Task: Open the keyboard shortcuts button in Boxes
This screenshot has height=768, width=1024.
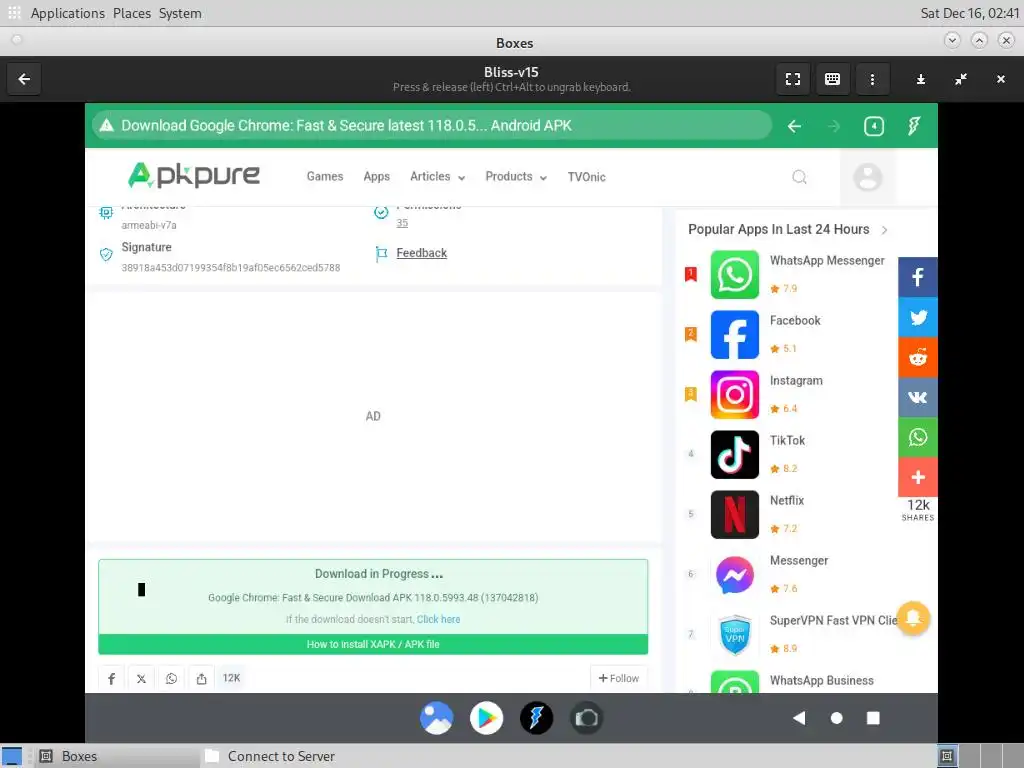Action: pyautogui.click(x=832, y=79)
